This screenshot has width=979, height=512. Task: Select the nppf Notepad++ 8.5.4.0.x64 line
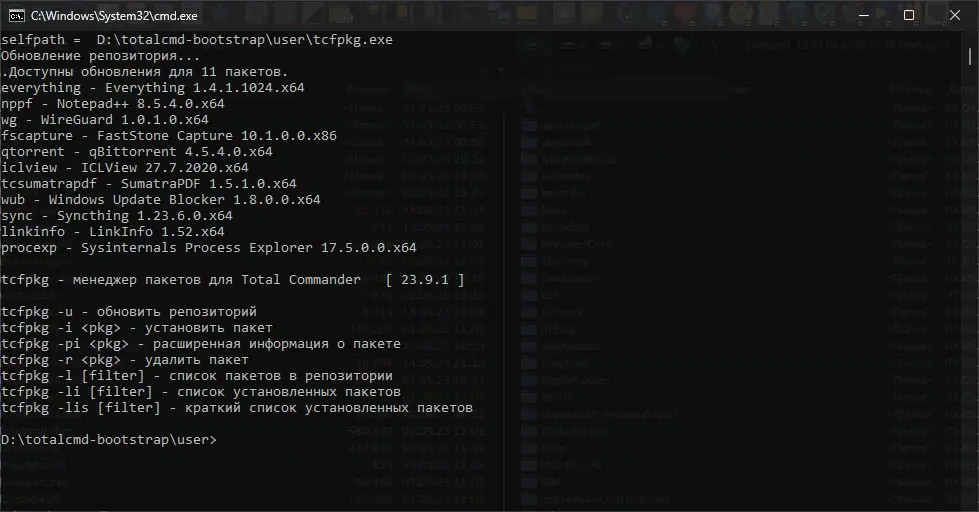click(112, 104)
